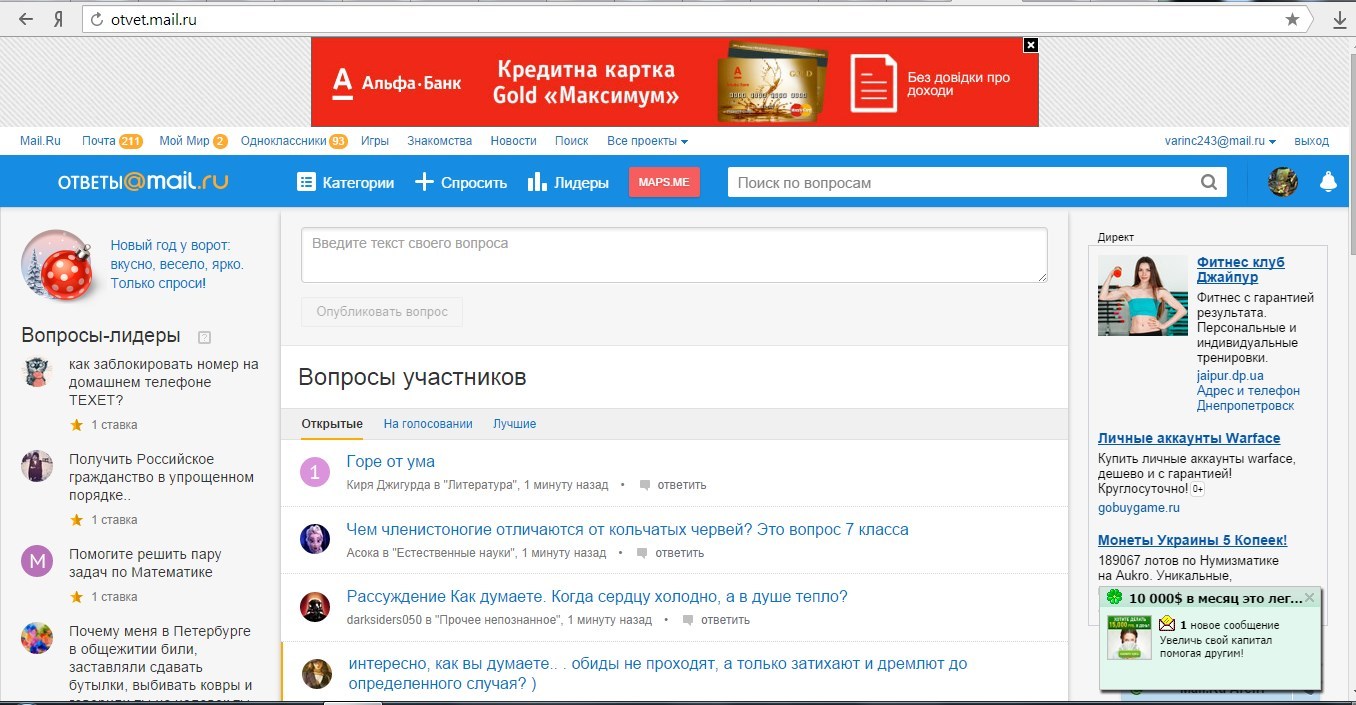The width and height of the screenshot is (1356, 705).
Task: Click star under Математике question
Action: point(77,597)
